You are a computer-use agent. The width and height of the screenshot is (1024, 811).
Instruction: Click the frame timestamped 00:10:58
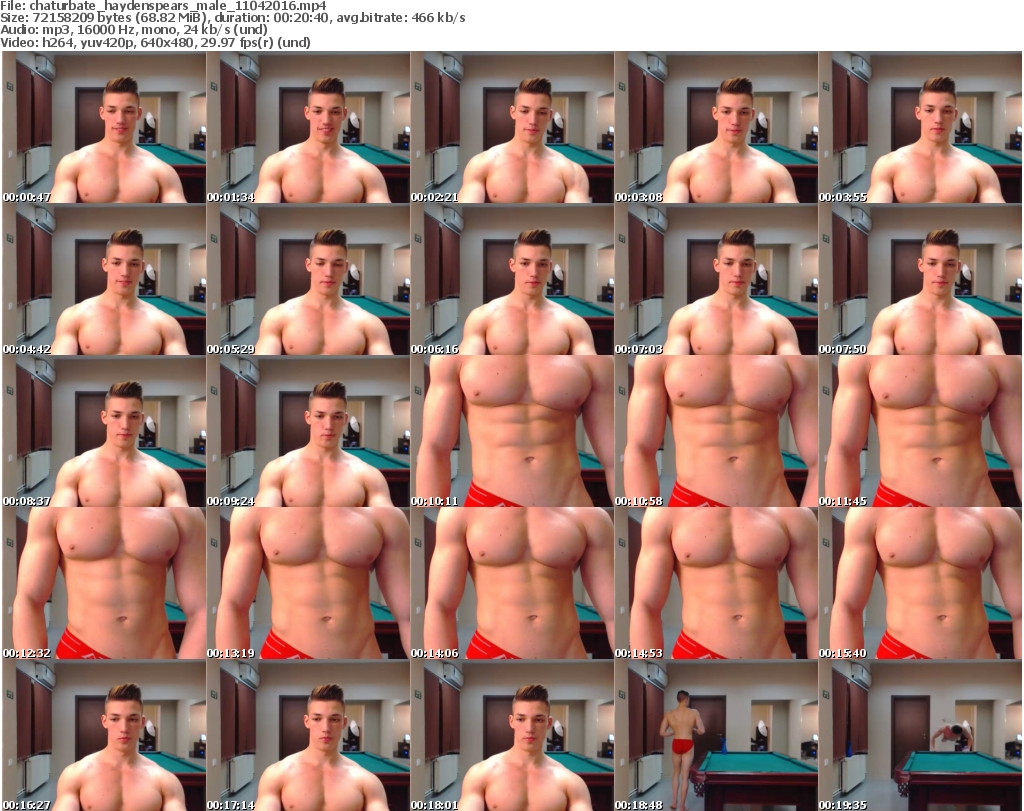tap(716, 432)
